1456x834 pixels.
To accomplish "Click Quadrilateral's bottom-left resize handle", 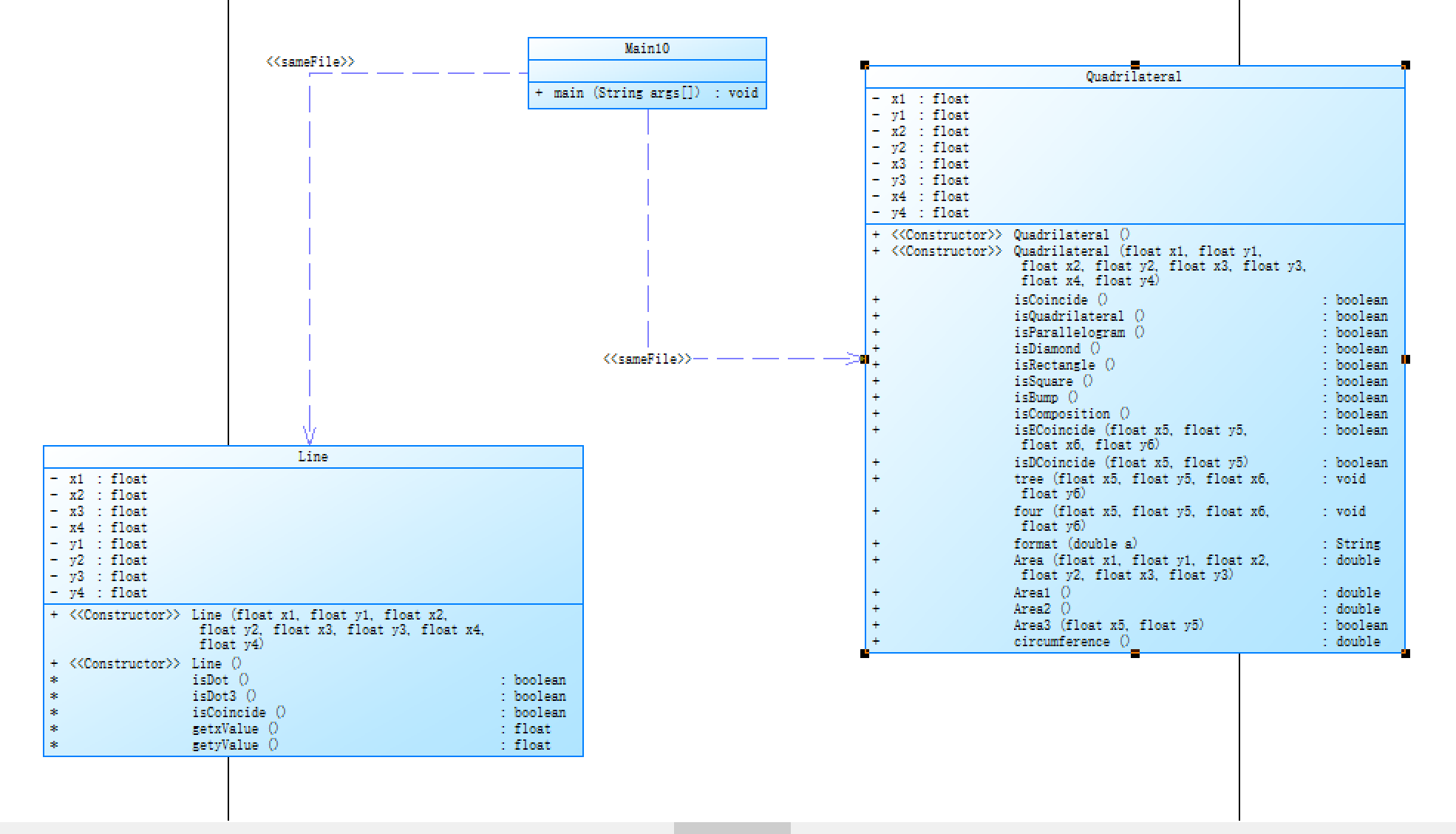I will (865, 653).
